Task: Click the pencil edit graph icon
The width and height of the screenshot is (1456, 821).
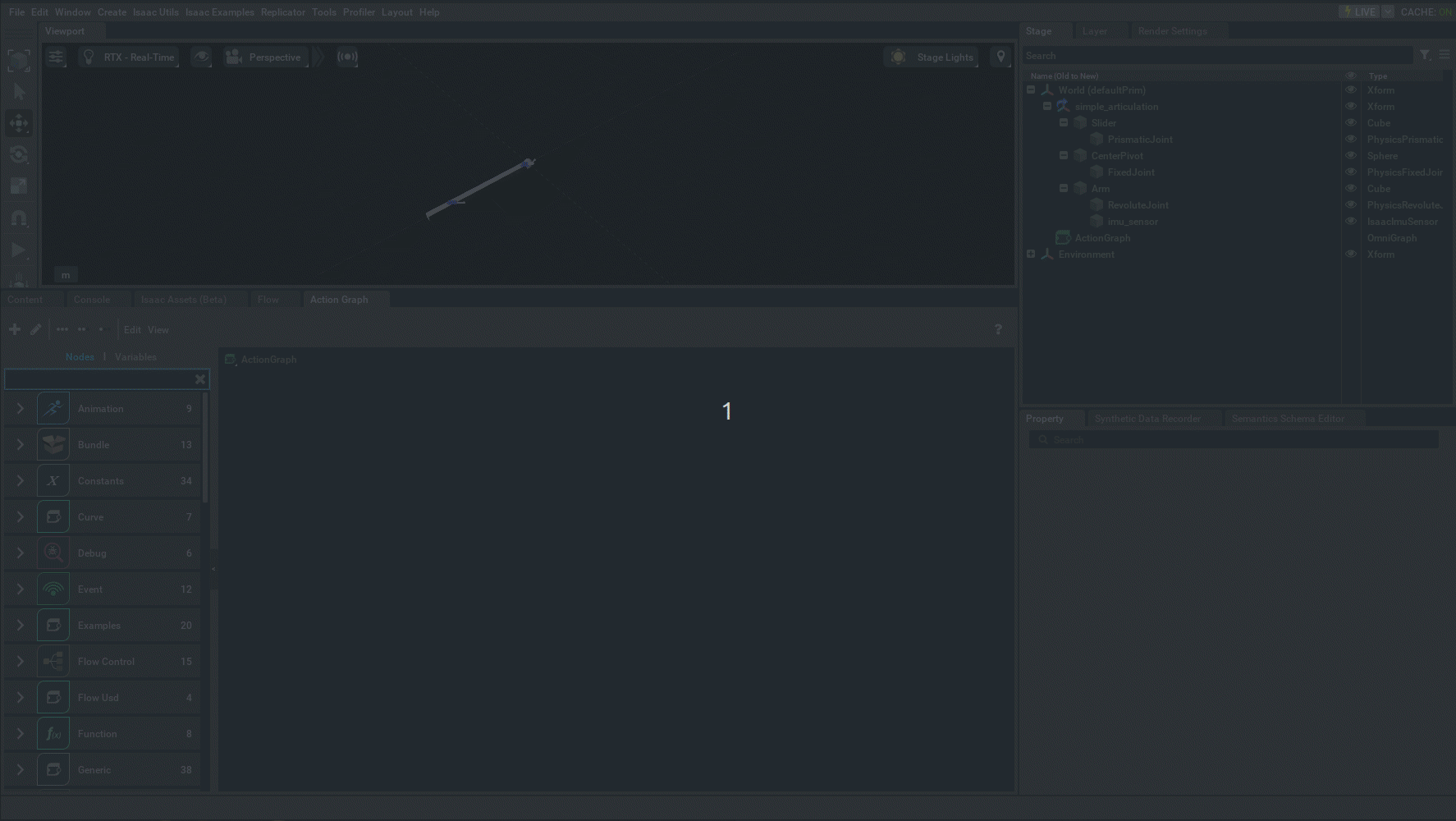Action: click(x=35, y=329)
